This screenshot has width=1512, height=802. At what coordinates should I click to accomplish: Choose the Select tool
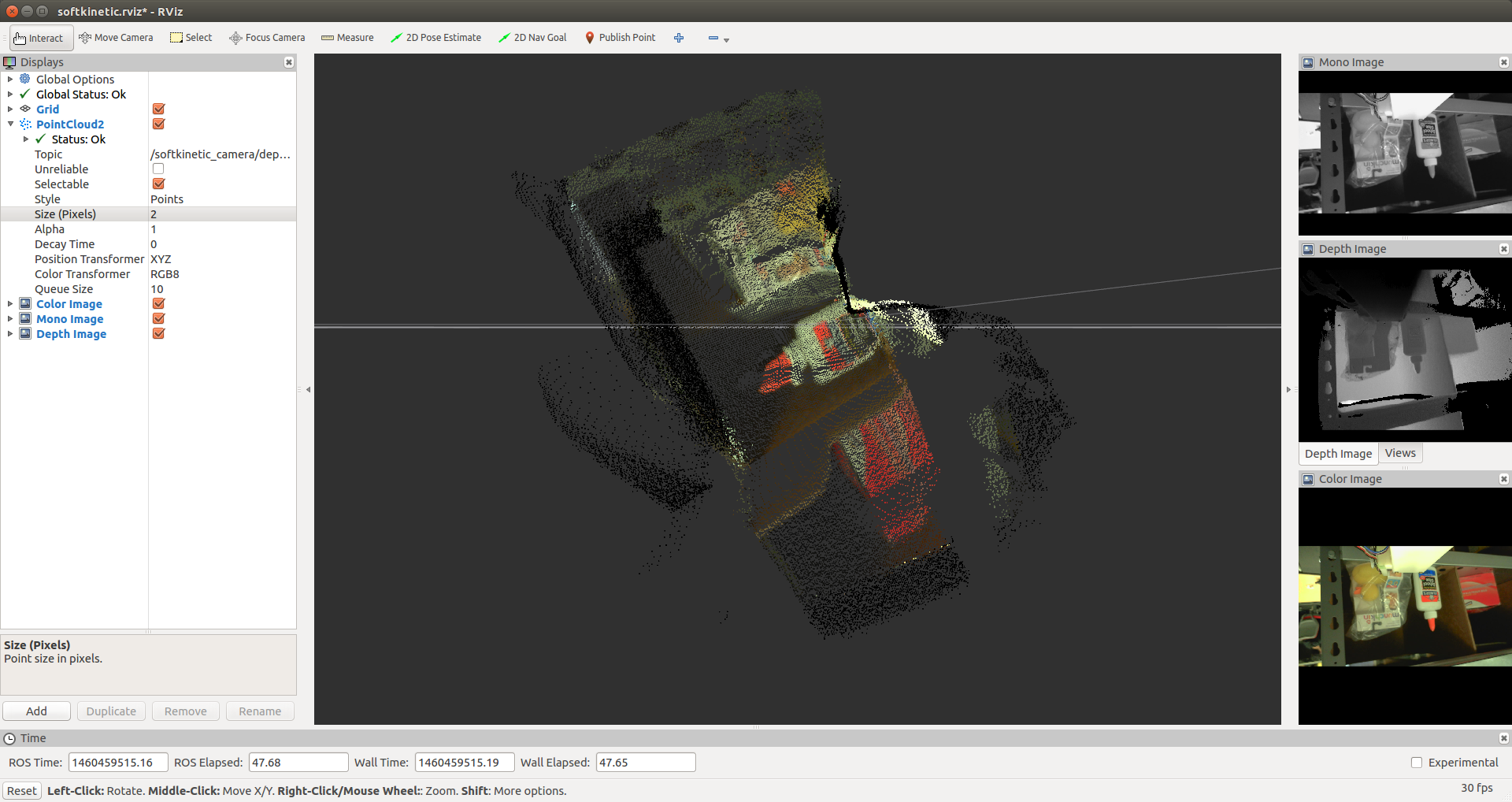click(x=191, y=38)
